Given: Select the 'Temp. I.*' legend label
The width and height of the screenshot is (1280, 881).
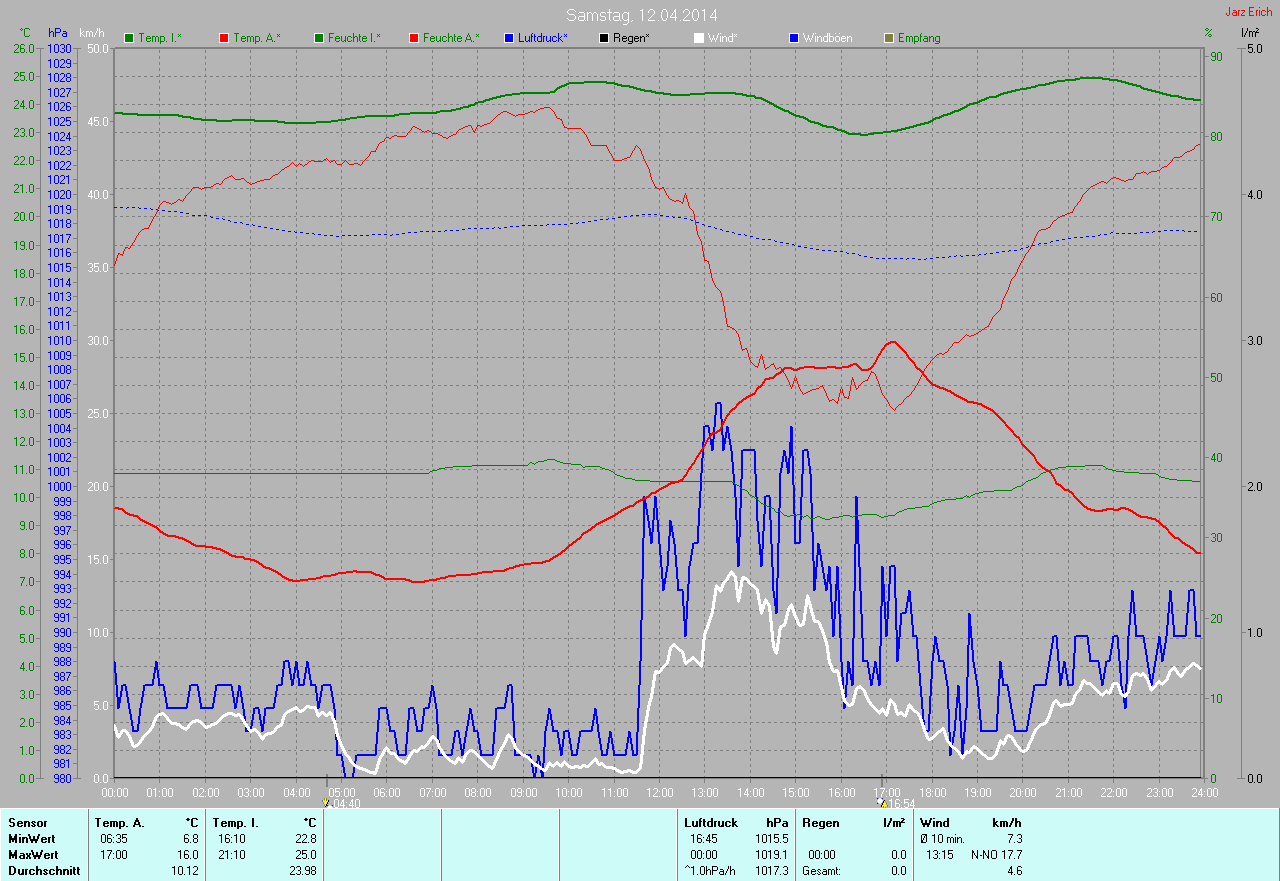Looking at the screenshot, I should click(x=160, y=38).
